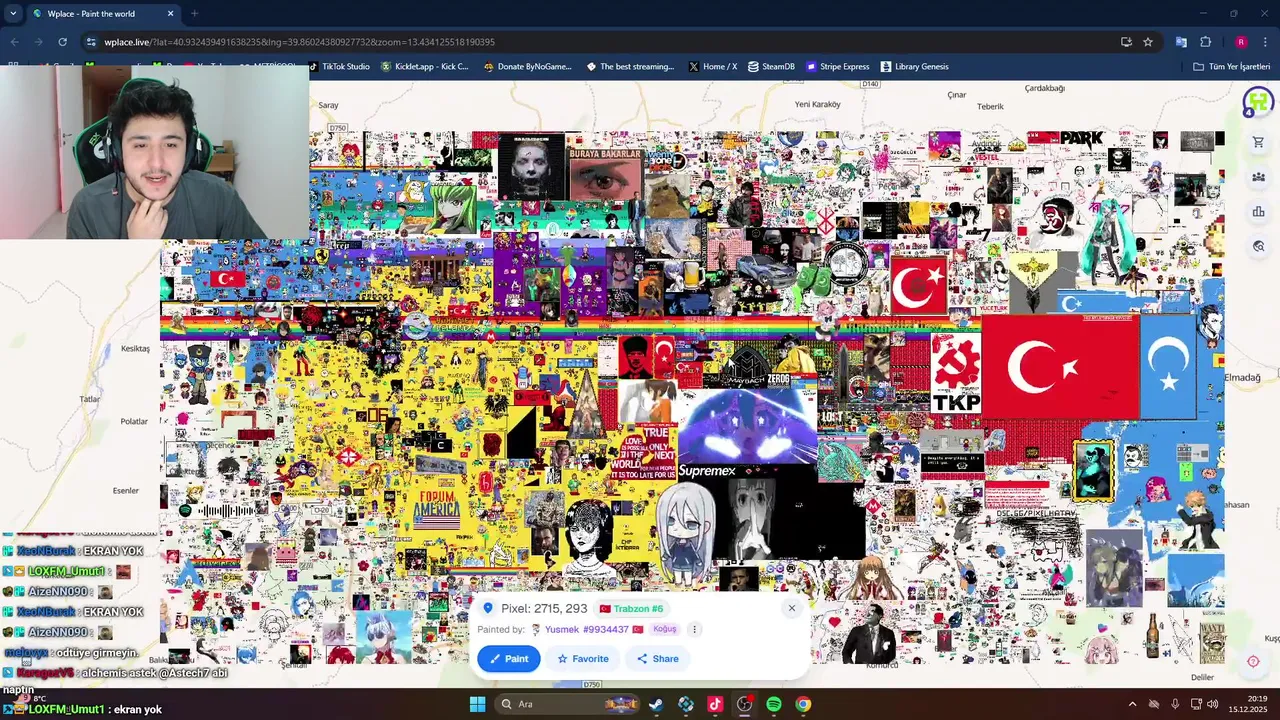Open Tüm Yer İşaretleri bookmarks folder
1280x720 pixels.
coord(1232,67)
